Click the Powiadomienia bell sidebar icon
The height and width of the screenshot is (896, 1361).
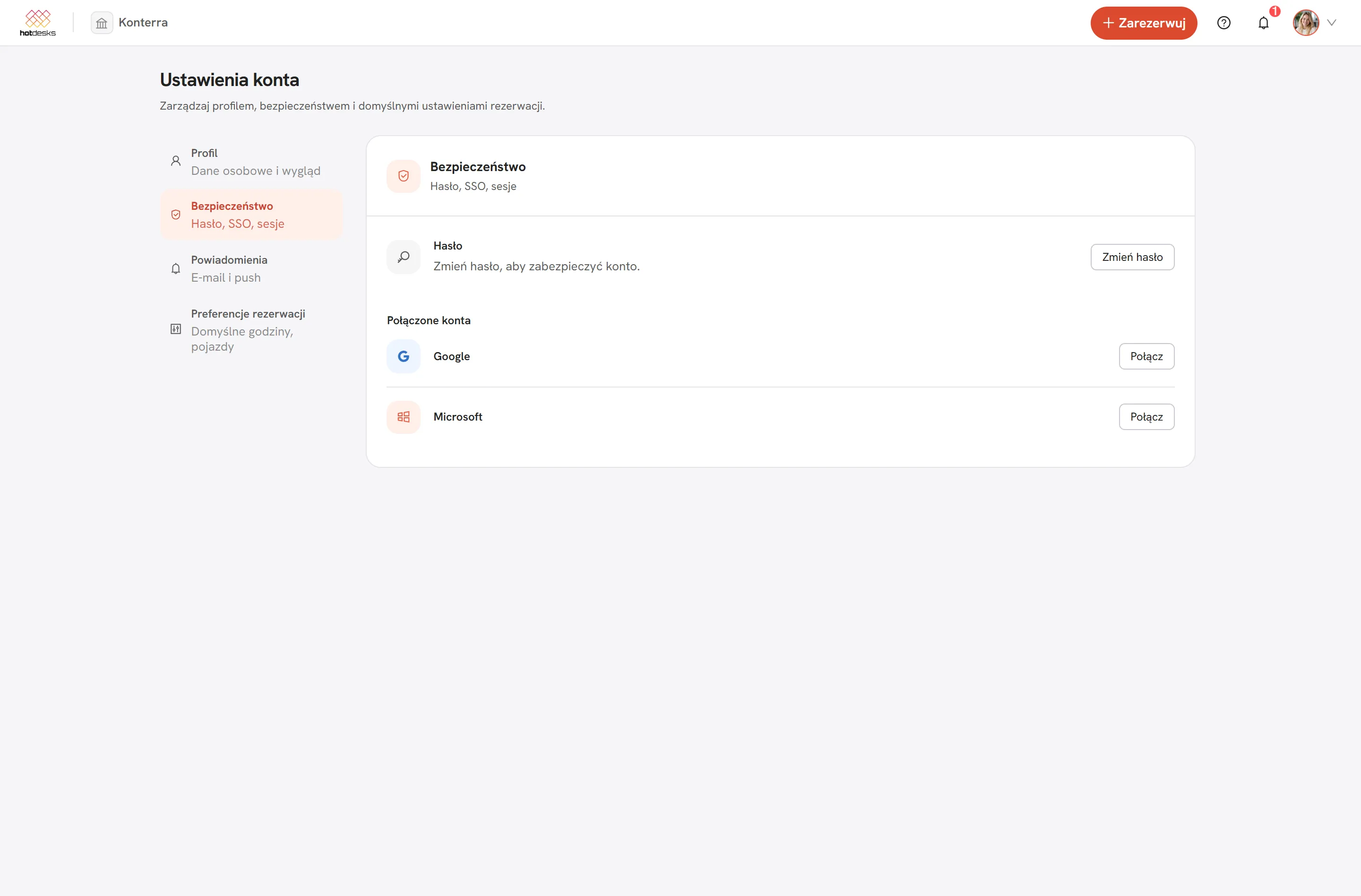point(175,269)
